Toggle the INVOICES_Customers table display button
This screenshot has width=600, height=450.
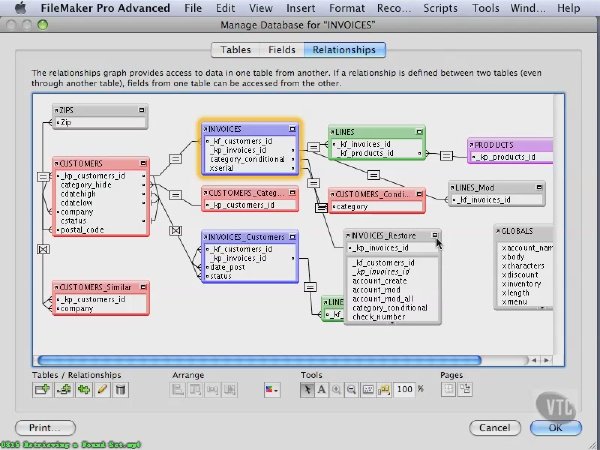pyautogui.click(x=292, y=237)
